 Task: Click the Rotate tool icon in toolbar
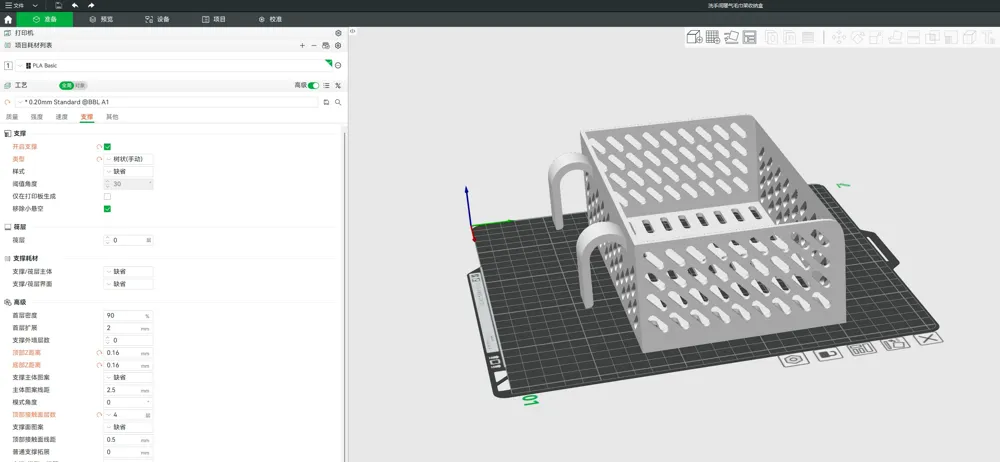pyautogui.click(x=857, y=38)
